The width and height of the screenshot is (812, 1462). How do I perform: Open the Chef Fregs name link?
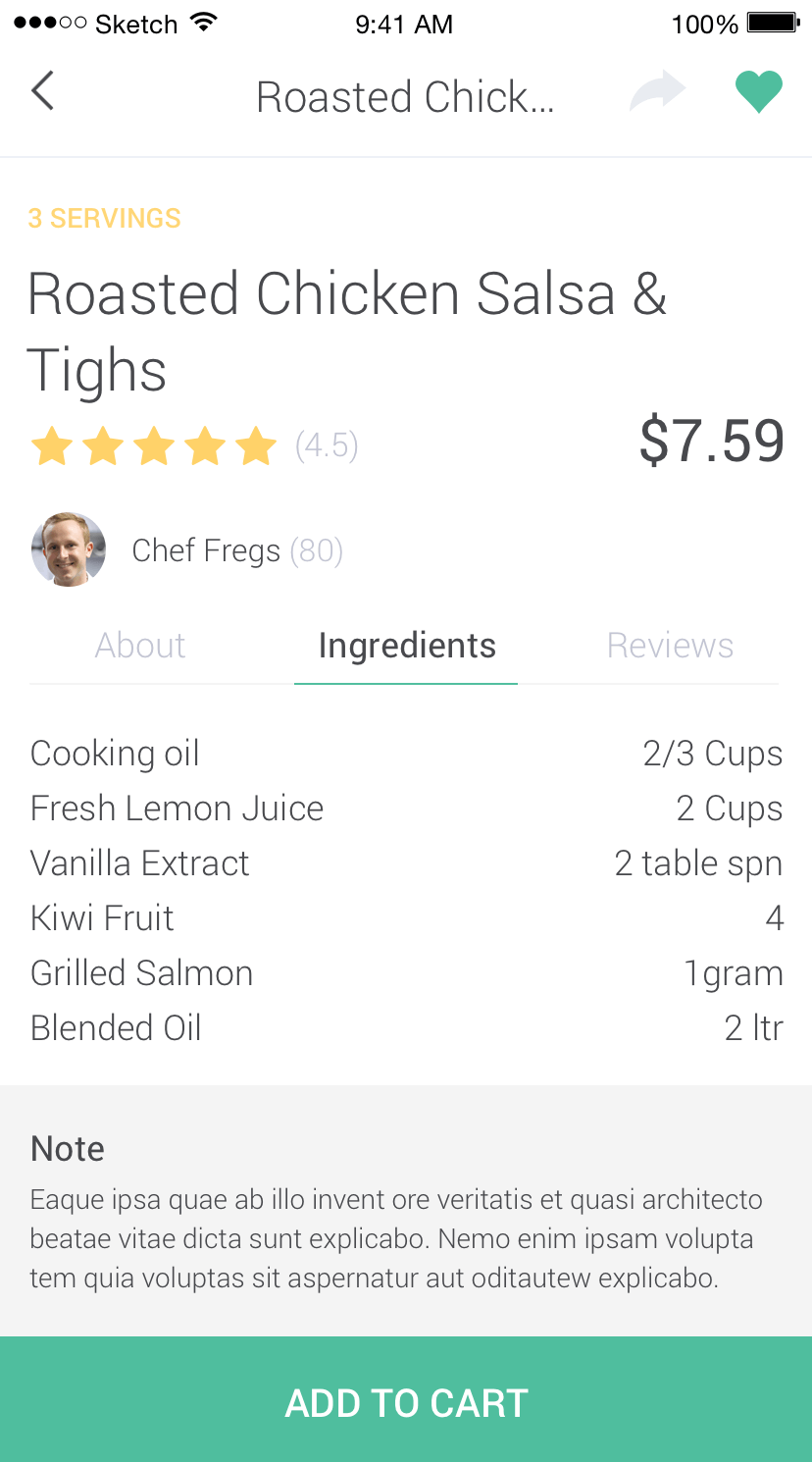point(206,550)
